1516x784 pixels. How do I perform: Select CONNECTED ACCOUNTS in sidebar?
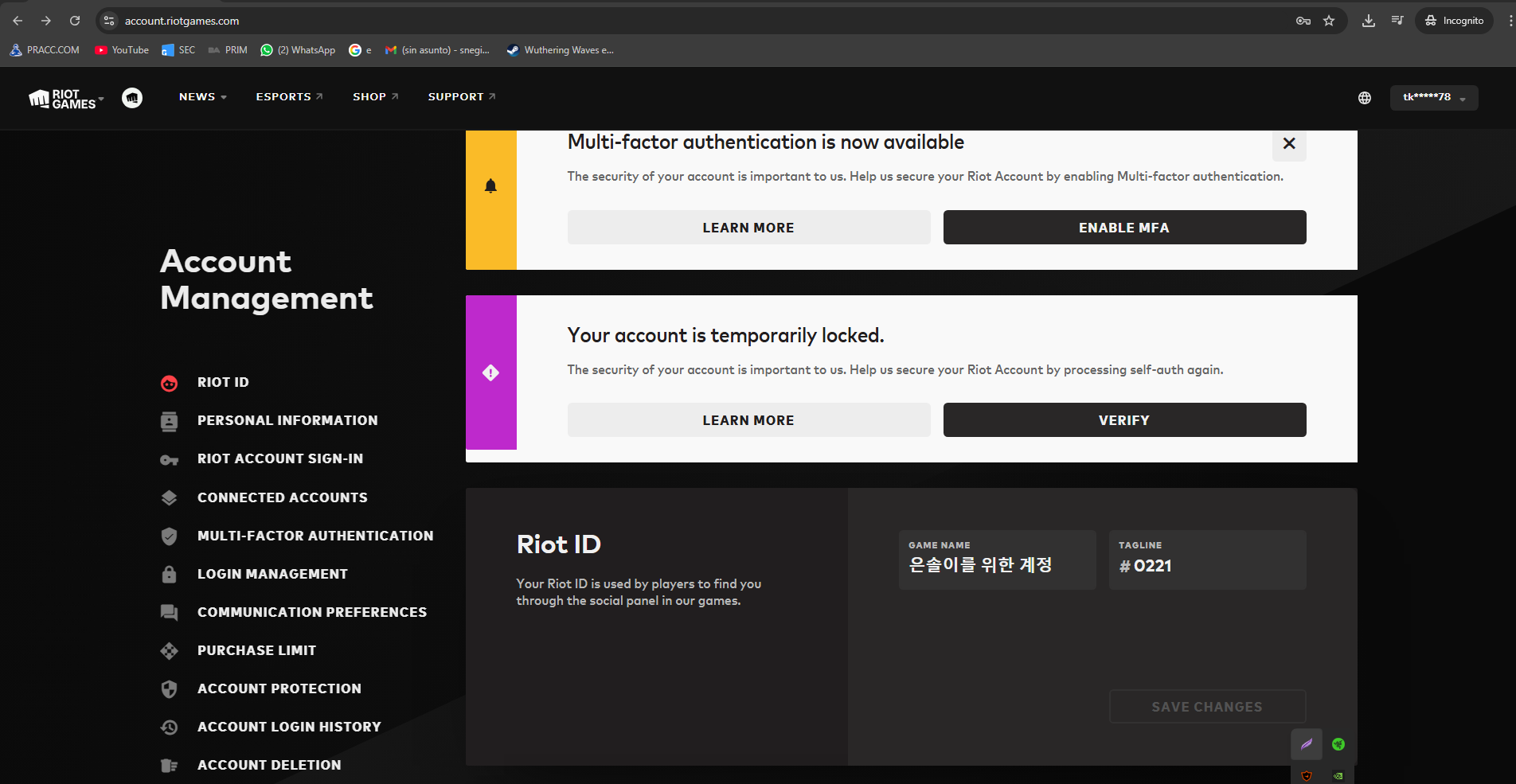click(x=283, y=498)
